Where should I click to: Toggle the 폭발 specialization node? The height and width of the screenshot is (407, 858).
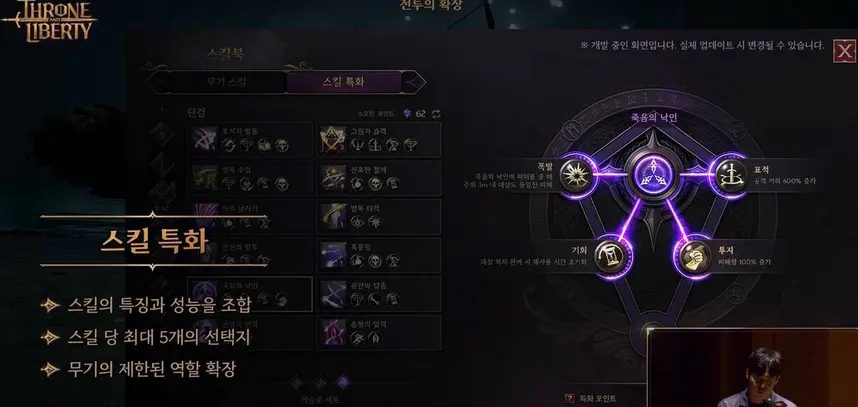pyautogui.click(x=576, y=176)
